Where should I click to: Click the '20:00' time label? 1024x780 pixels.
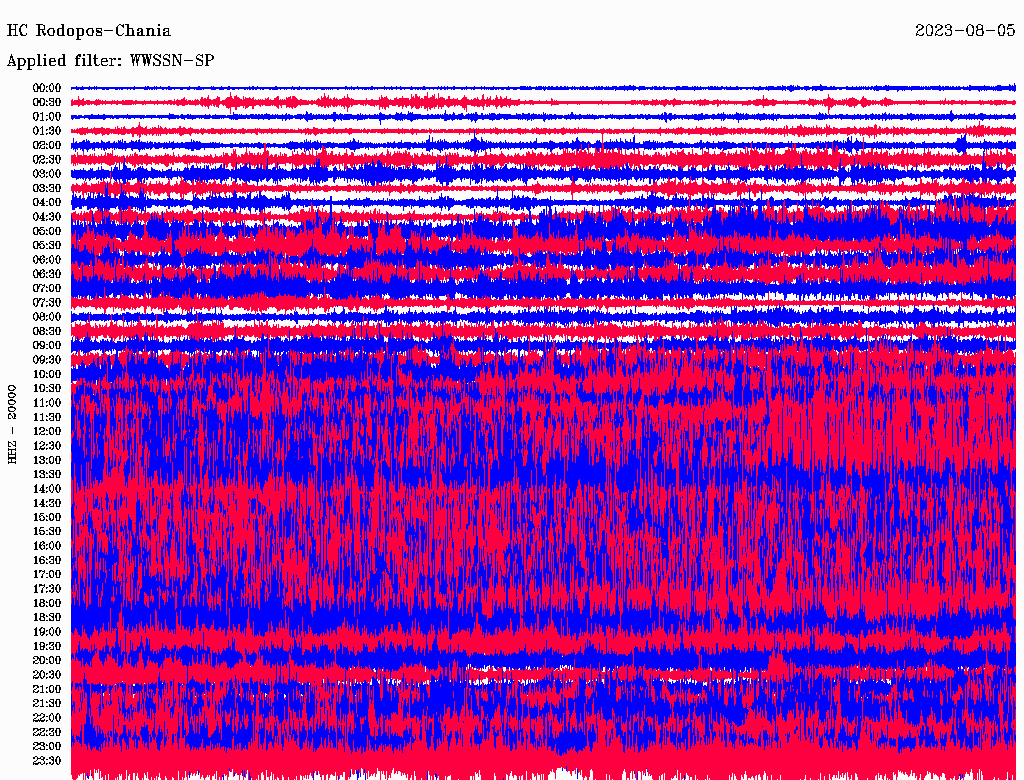(47, 660)
